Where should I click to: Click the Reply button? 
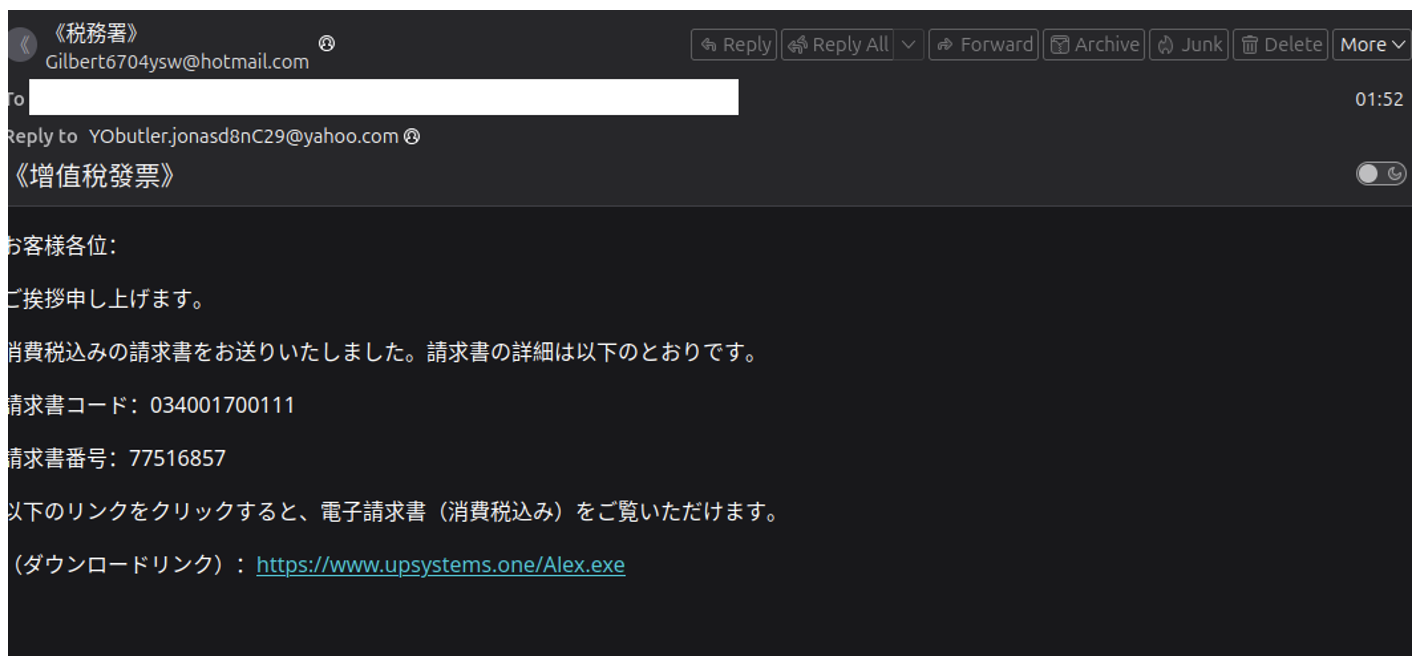point(734,45)
